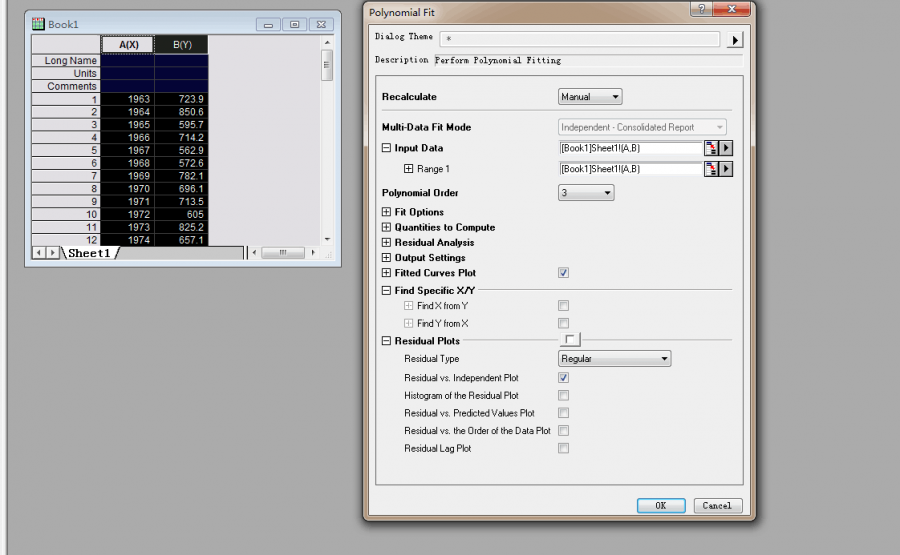Open the Dialog Theme arrow menu
This screenshot has height=555, width=900.
coord(735,40)
